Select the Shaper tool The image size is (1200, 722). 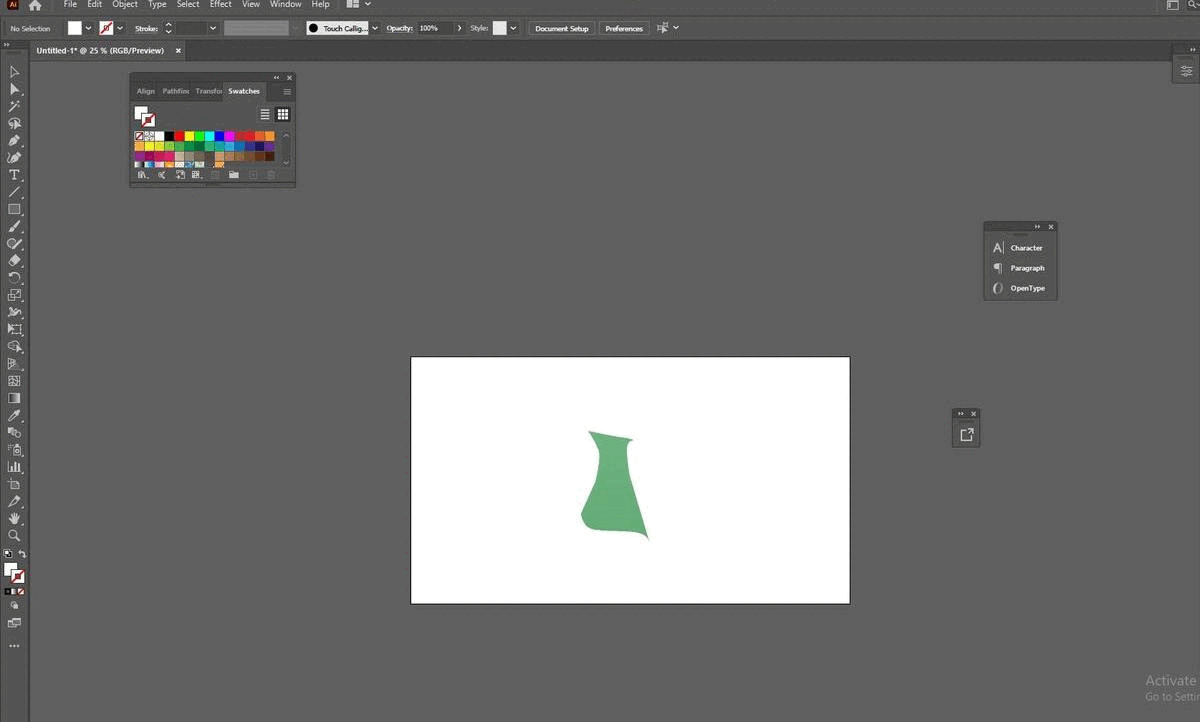point(14,243)
